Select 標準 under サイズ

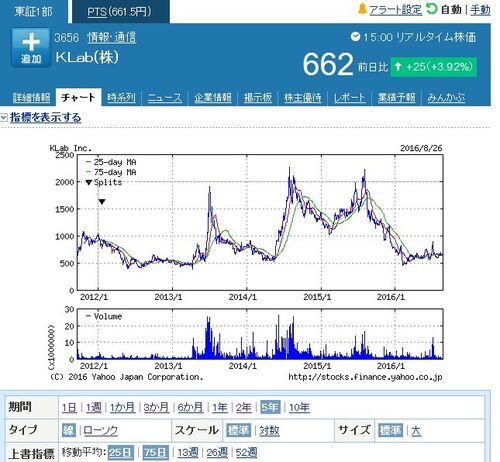tap(390, 430)
